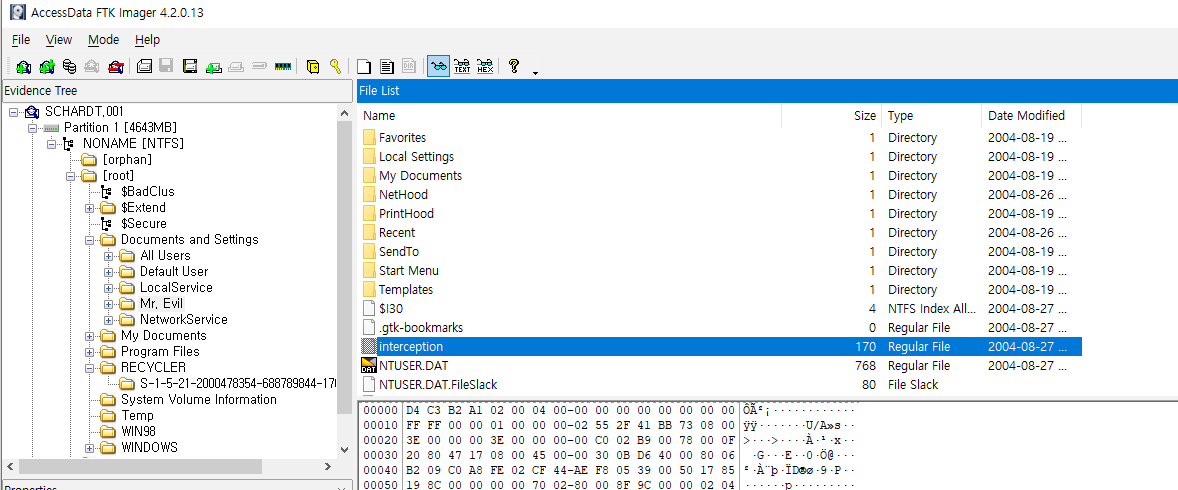Toggle HEX view mode for file preview

click(x=485, y=66)
